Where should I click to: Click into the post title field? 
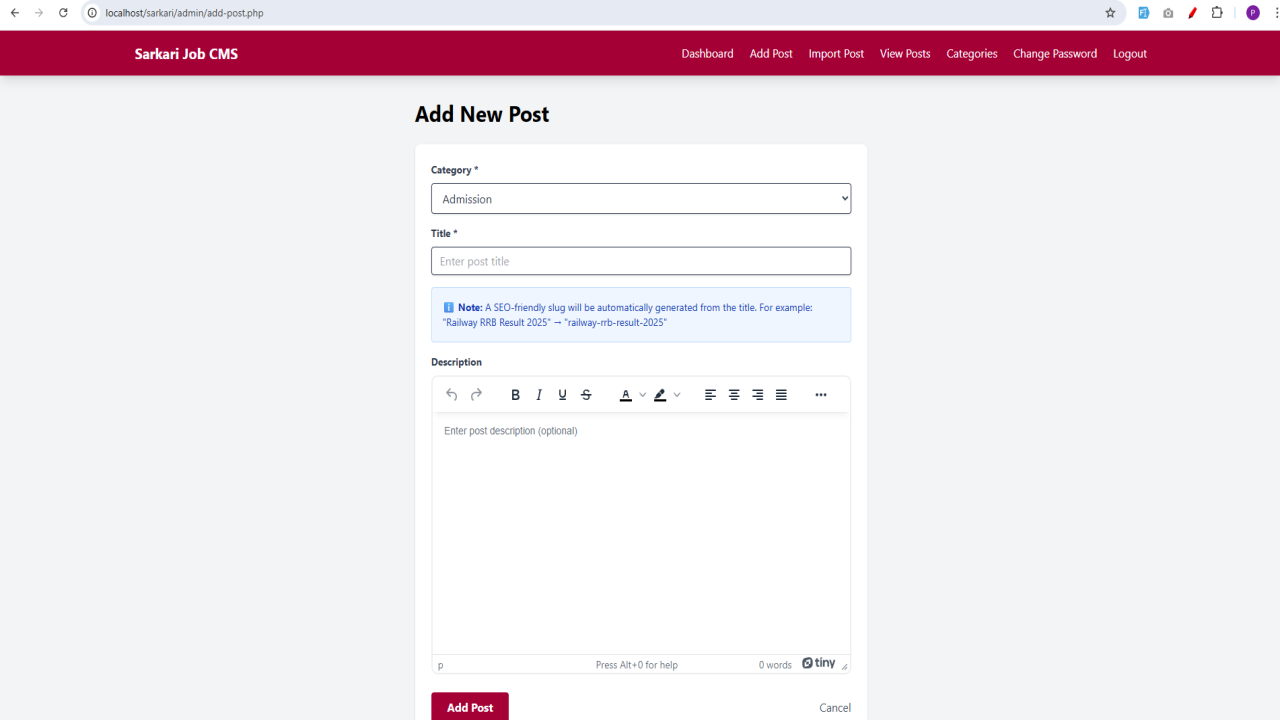coord(641,261)
